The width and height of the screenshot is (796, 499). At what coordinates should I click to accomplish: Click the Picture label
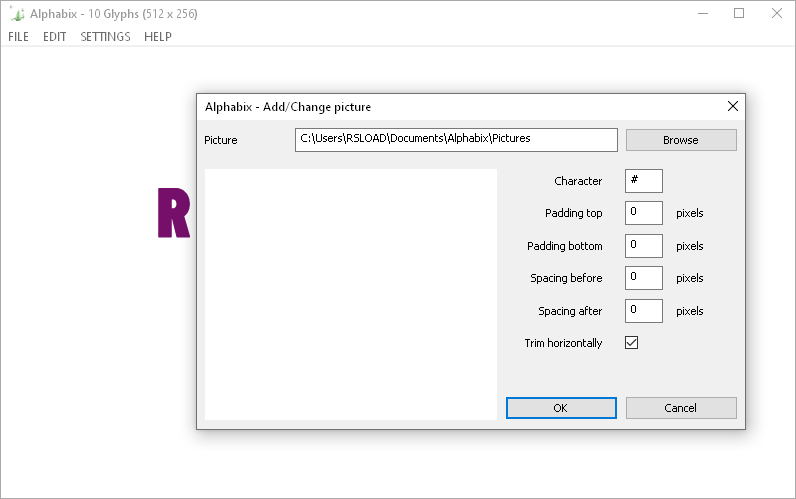coord(221,140)
